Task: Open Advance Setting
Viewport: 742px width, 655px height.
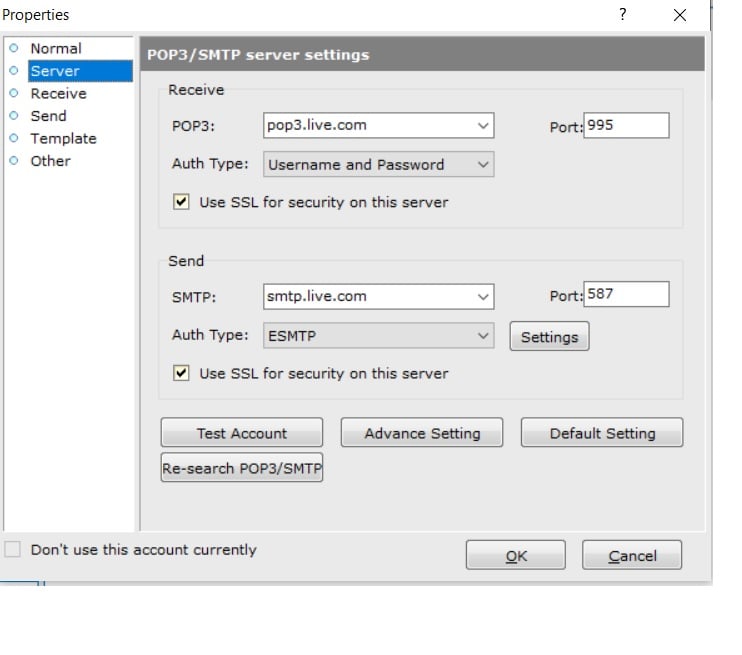Action: click(422, 433)
